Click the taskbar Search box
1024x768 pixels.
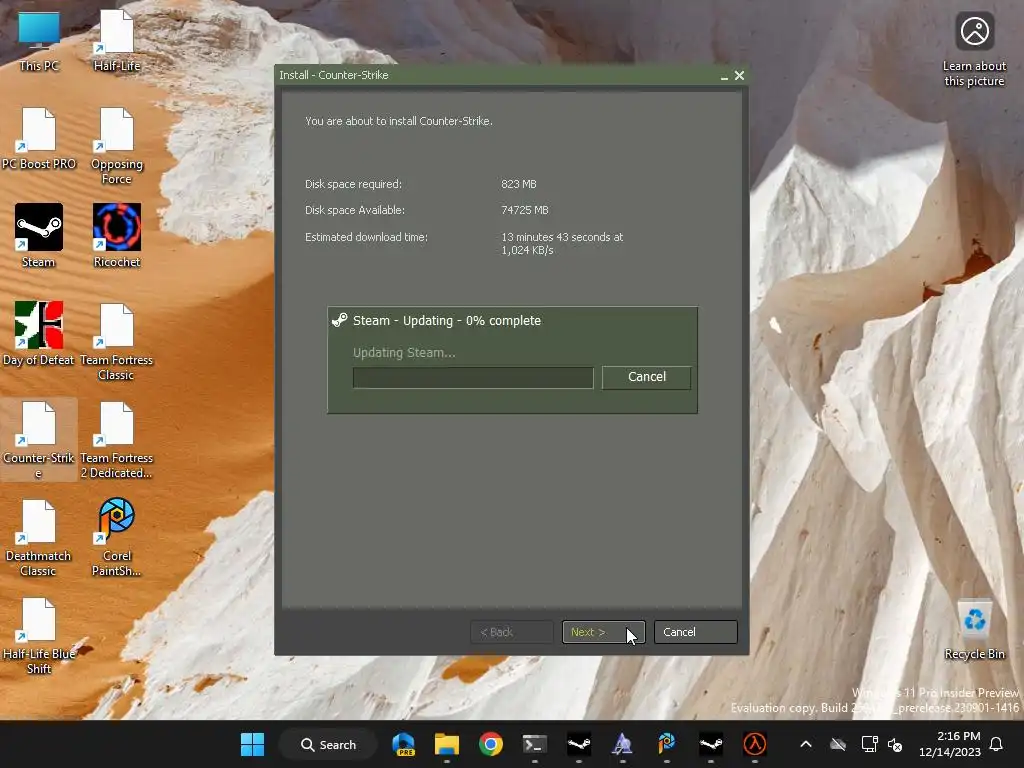(328, 744)
